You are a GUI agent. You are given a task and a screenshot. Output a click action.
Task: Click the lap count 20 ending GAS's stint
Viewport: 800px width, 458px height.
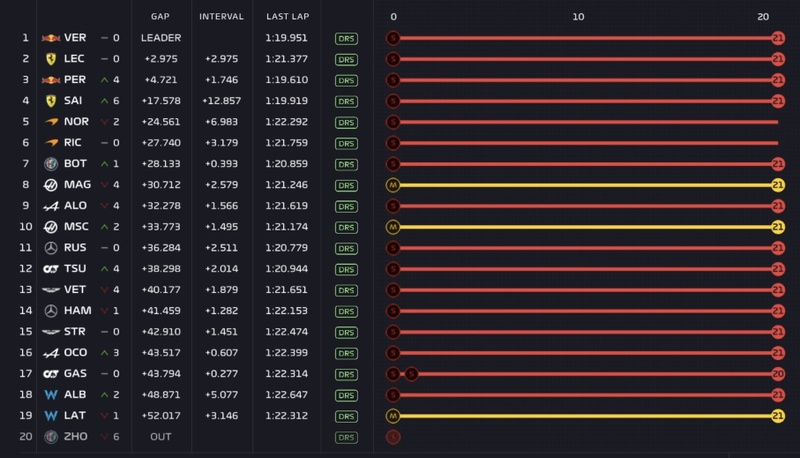[x=777, y=374]
